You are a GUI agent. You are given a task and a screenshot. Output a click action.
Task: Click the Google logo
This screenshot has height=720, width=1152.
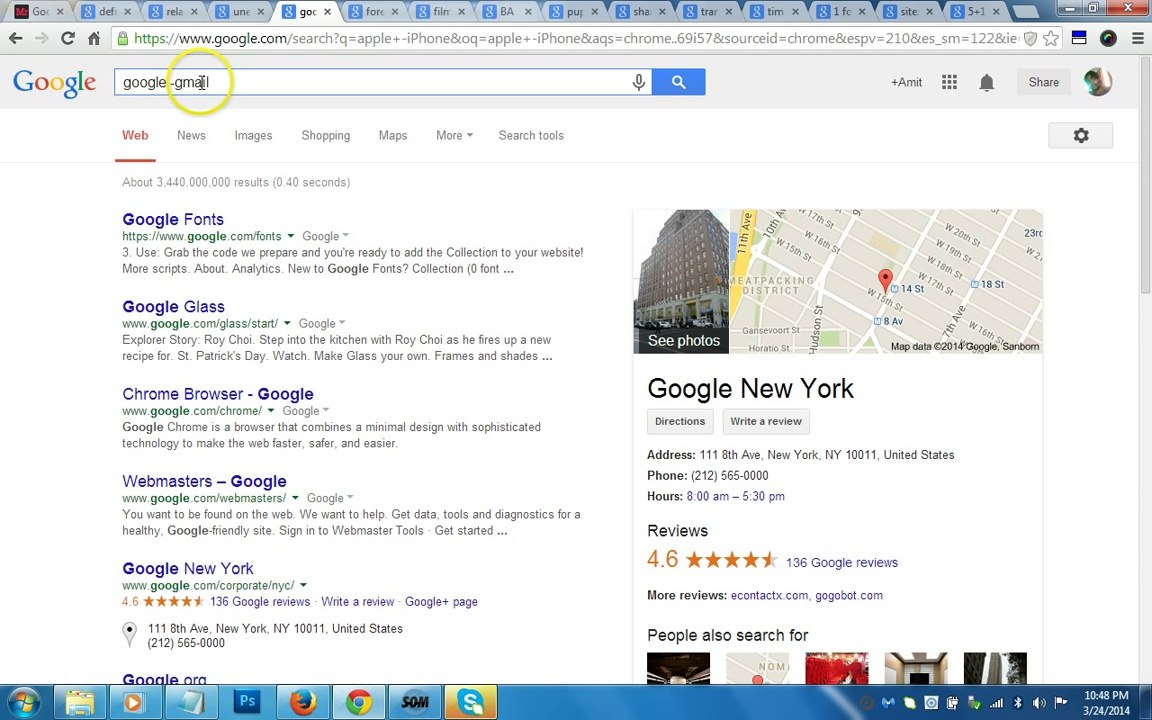tap(54, 82)
